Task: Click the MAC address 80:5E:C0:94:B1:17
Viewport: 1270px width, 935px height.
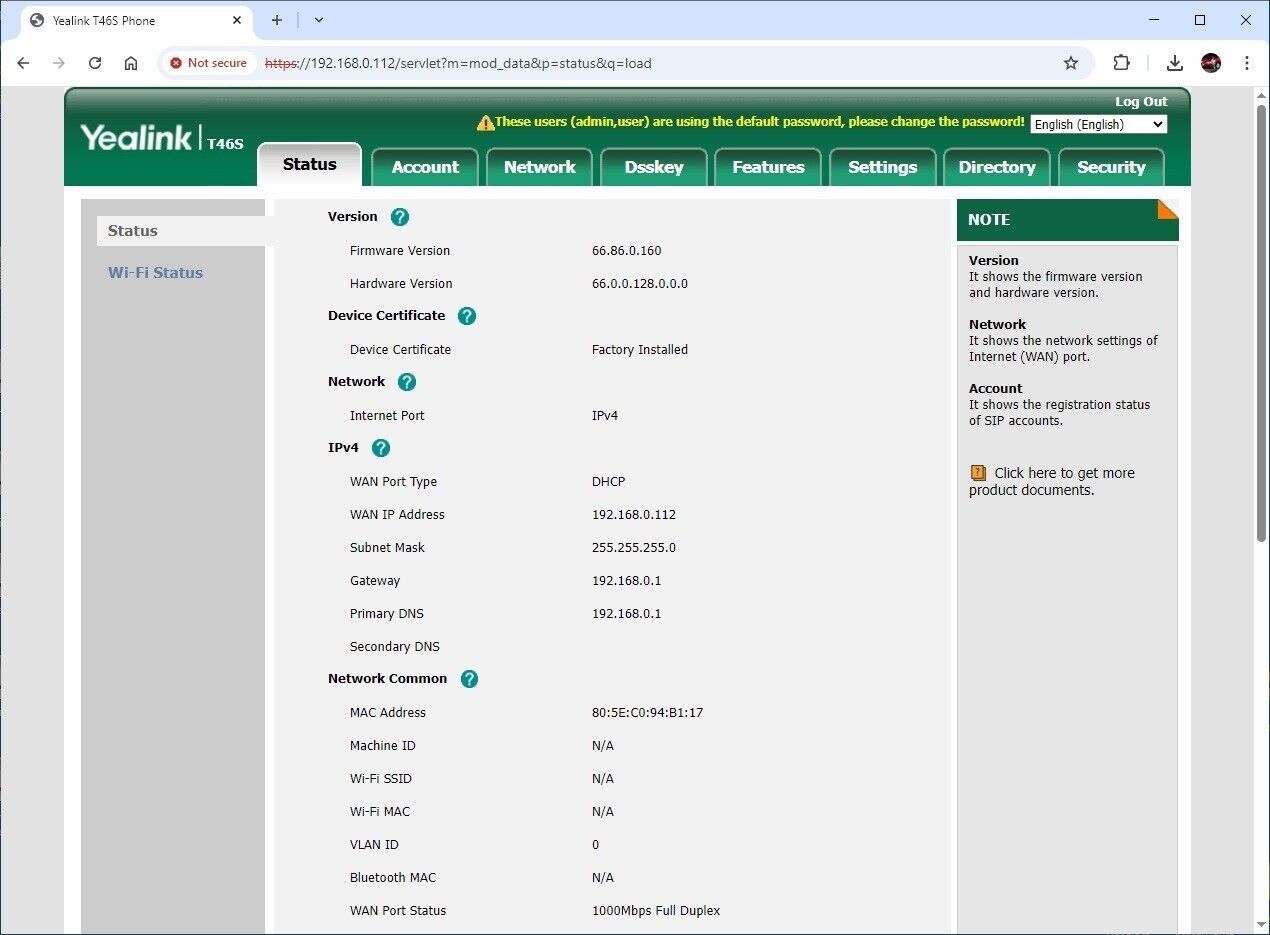Action: [x=647, y=713]
